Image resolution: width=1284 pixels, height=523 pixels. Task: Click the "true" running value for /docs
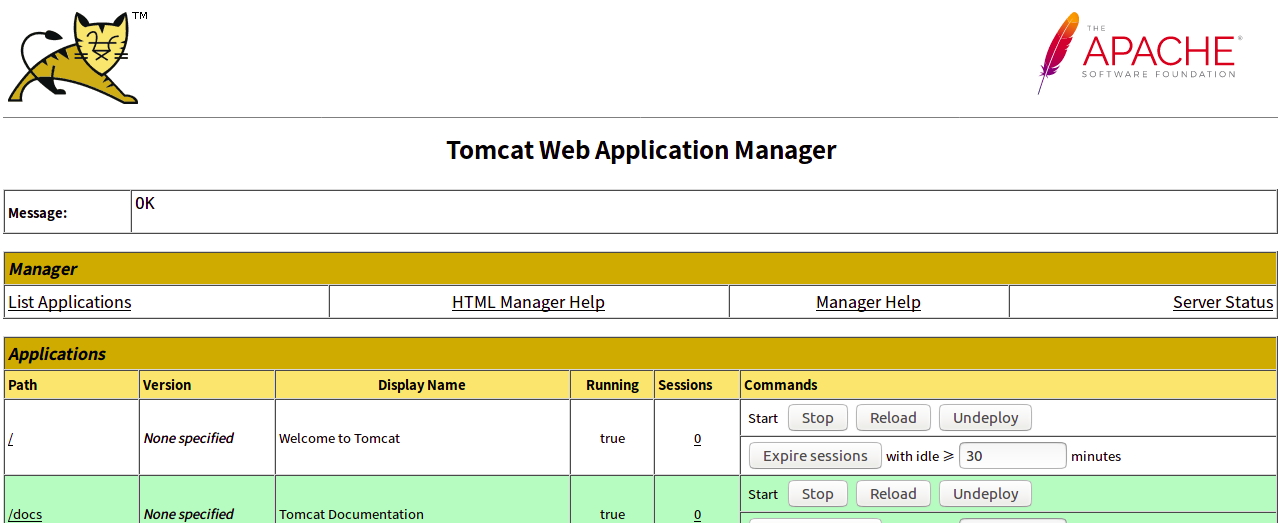point(612,514)
